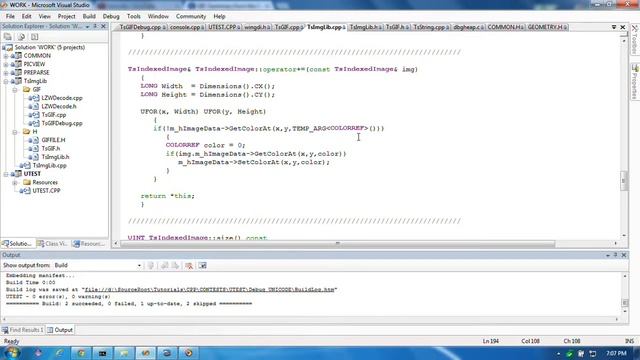Switch to the Class View panel tab

coord(53,244)
